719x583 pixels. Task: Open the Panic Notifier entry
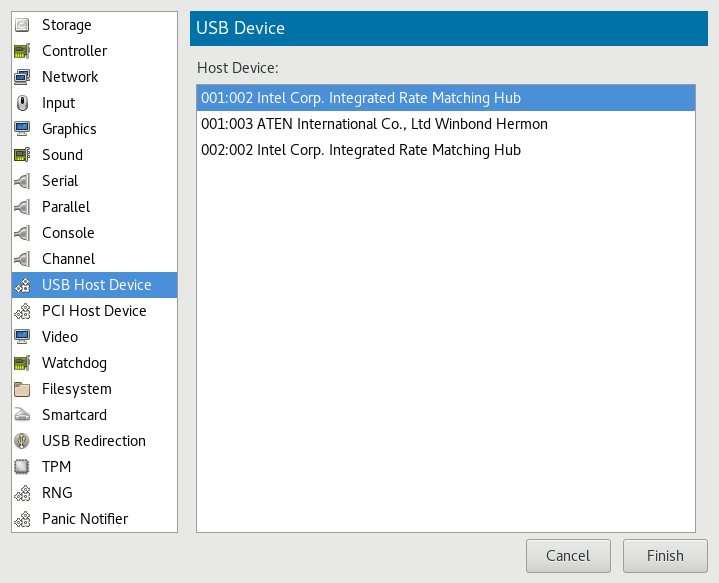pos(84,519)
